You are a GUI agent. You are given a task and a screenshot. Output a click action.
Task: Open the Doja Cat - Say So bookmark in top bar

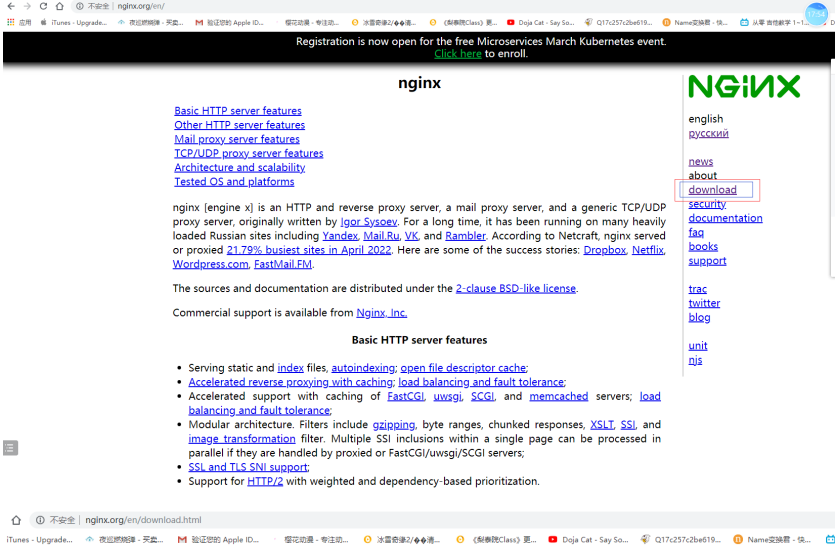click(541, 22)
